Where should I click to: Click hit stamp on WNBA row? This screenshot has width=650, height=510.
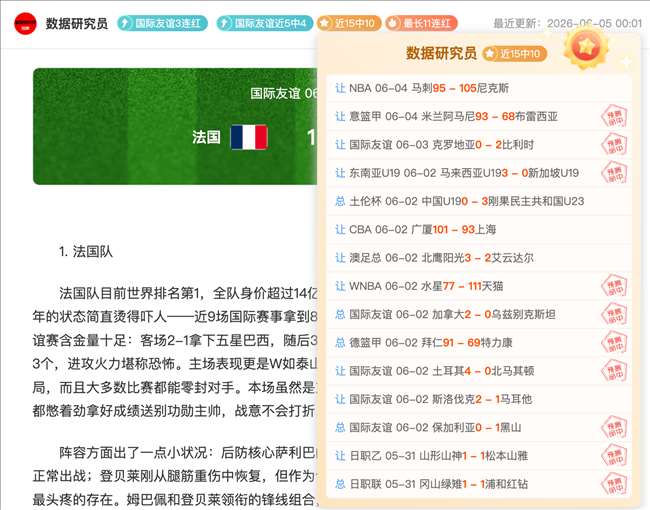pyautogui.click(x=614, y=287)
